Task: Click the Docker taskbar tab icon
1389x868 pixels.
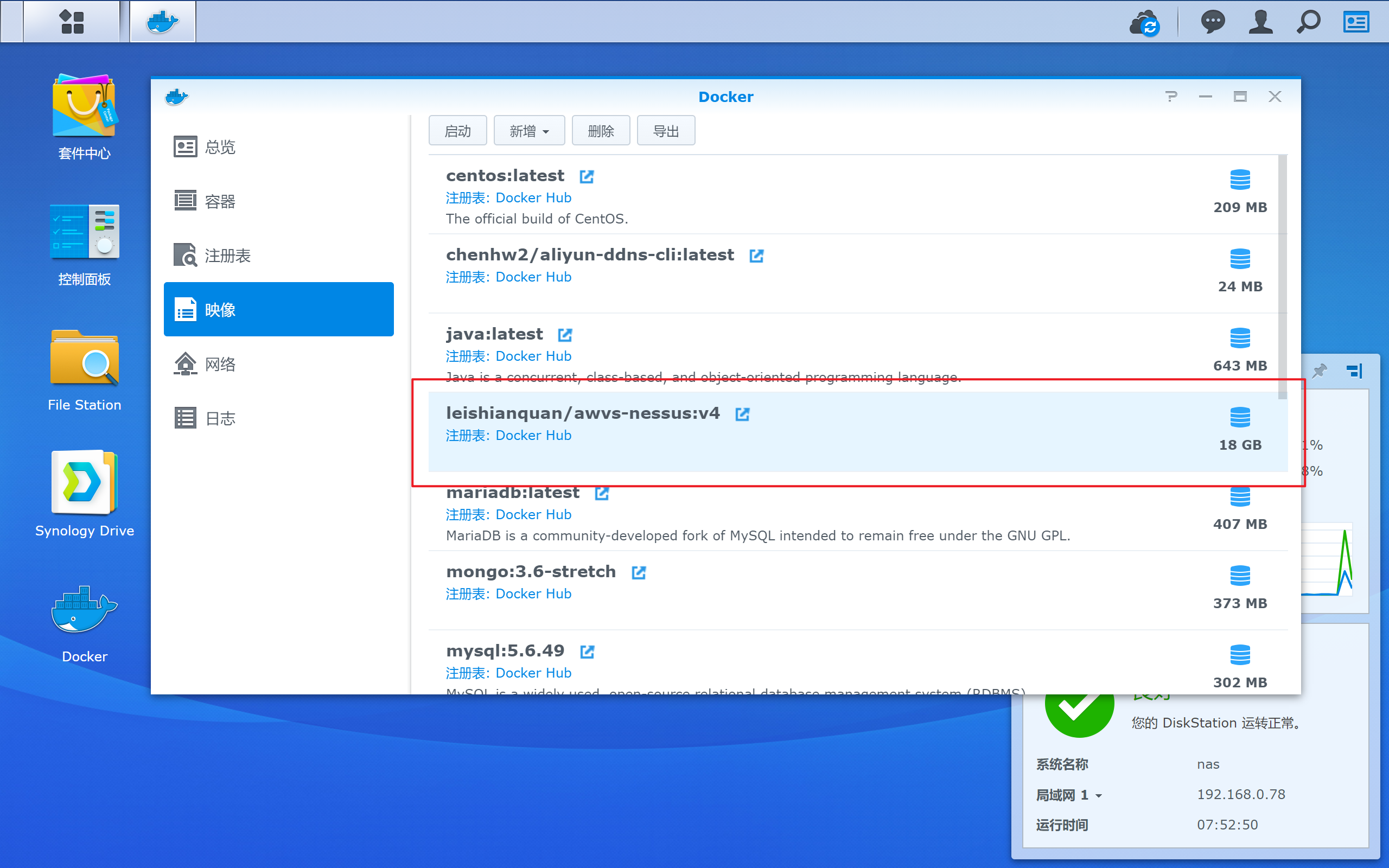Action: pyautogui.click(x=163, y=22)
